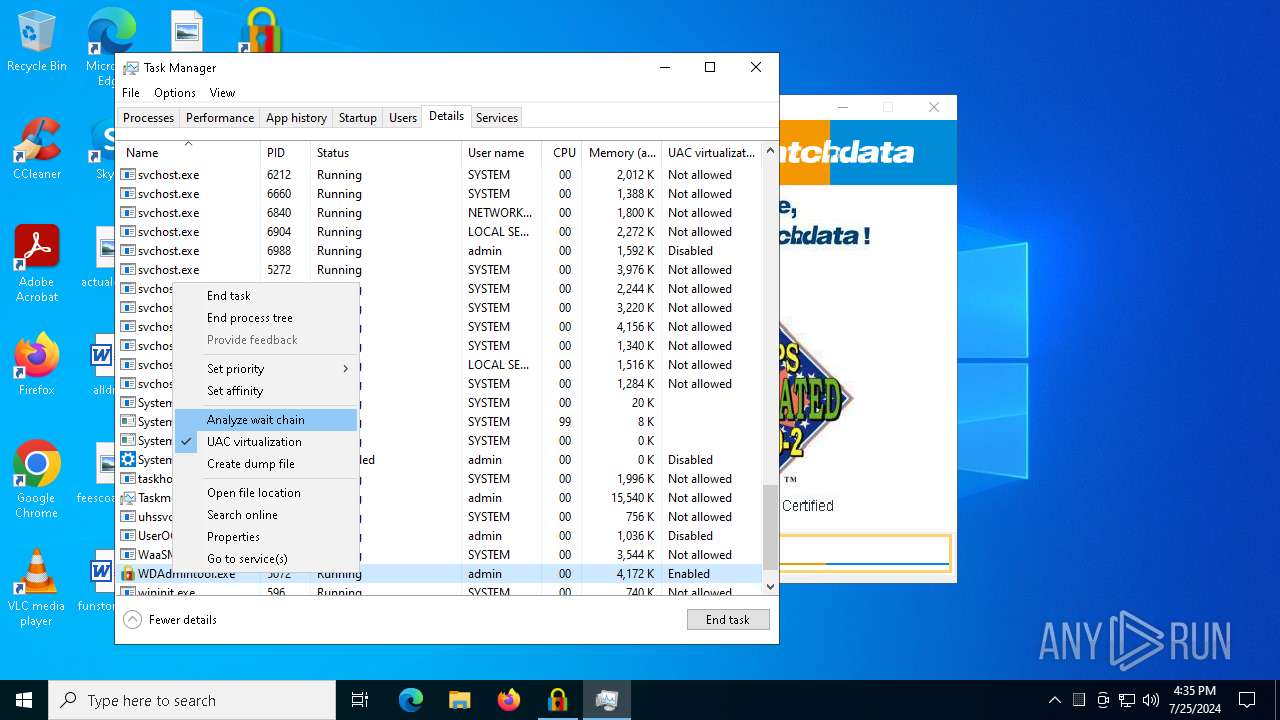Open File Explorer on taskbar
The image size is (1280, 720).
pos(459,700)
